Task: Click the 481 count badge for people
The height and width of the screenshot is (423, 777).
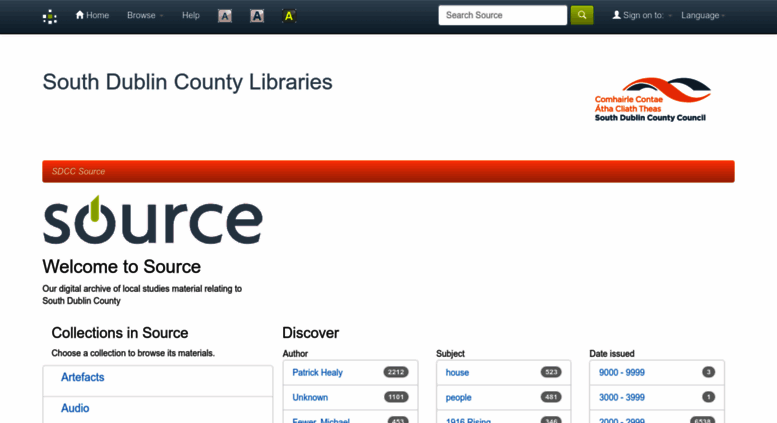Action: 551,397
